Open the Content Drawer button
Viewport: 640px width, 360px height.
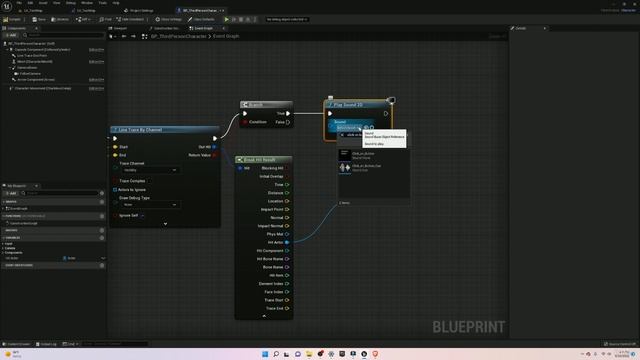[x=16, y=344]
